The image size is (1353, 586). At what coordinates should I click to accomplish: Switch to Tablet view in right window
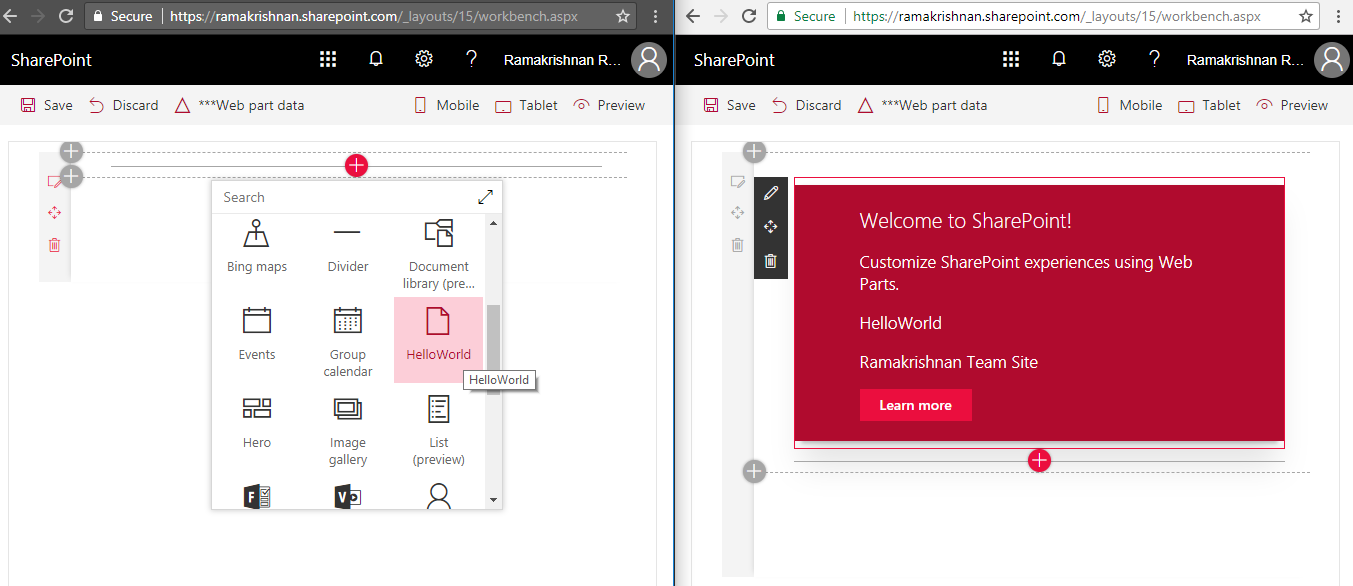1209,105
